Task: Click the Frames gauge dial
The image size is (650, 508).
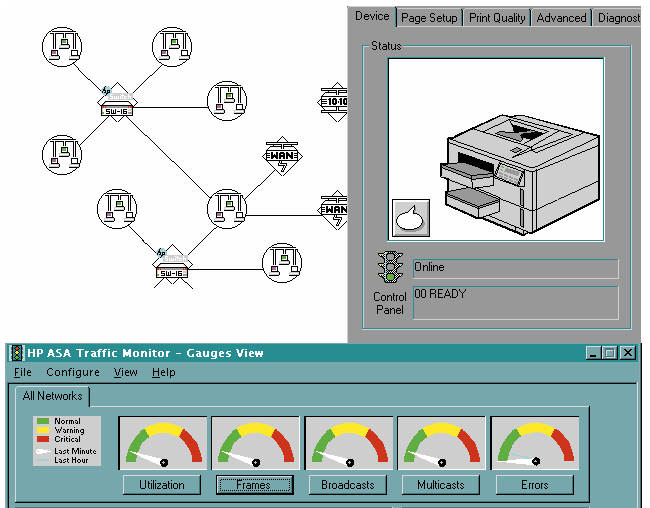Action: 255,443
